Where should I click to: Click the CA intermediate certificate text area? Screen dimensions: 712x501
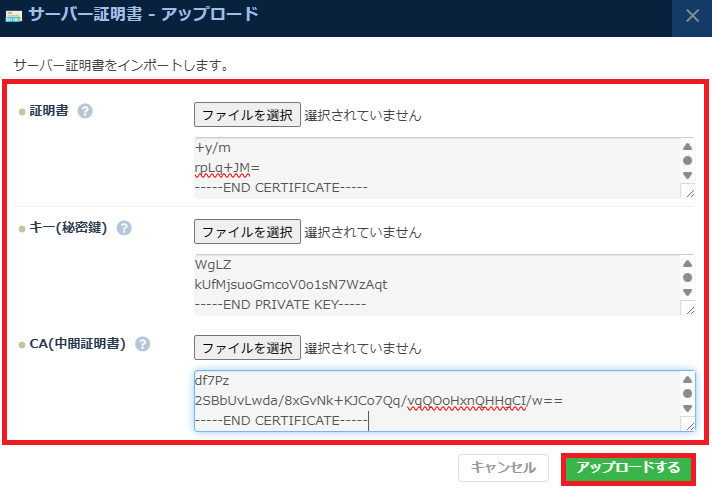[x=430, y=401]
